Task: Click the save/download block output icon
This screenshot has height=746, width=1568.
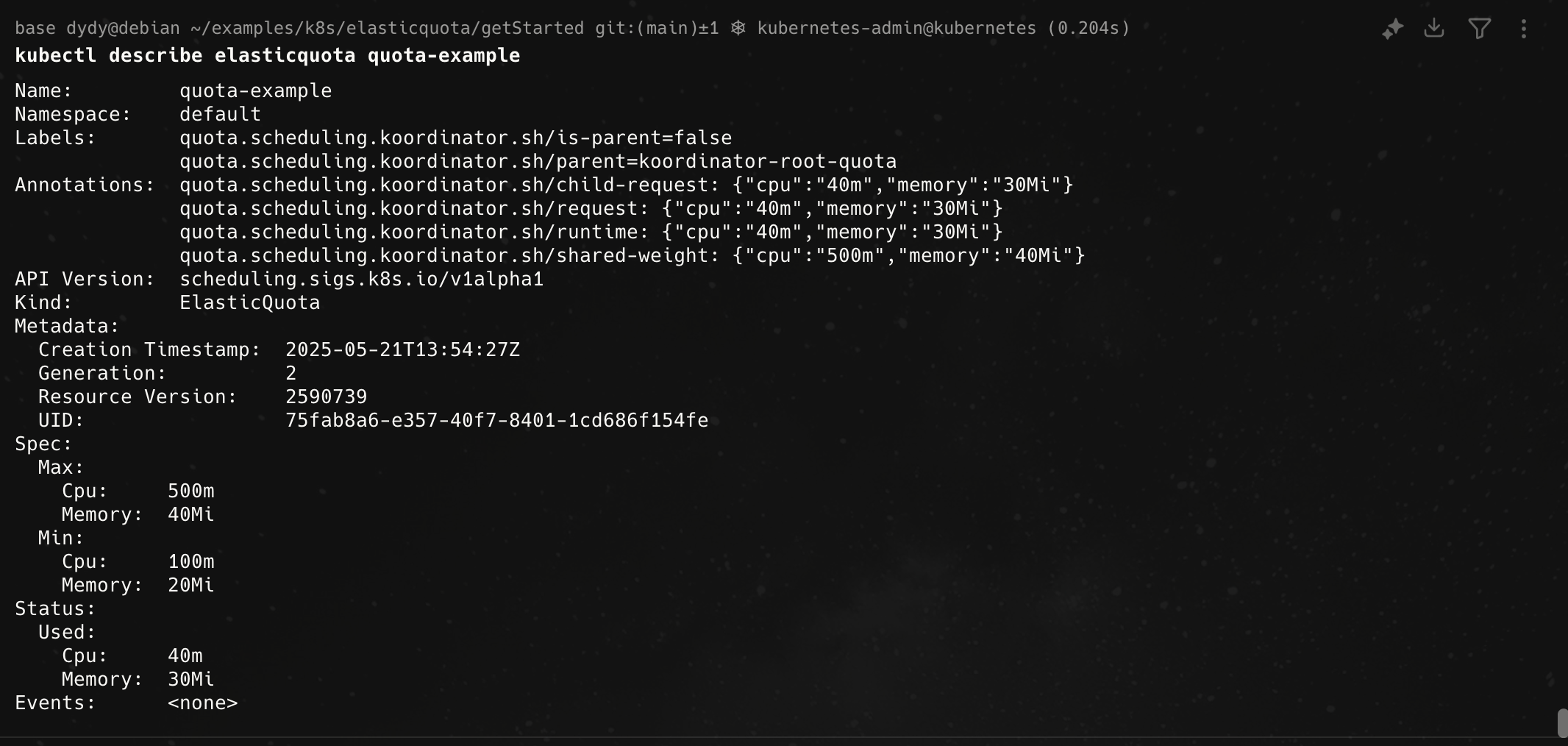Action: 1434,29
